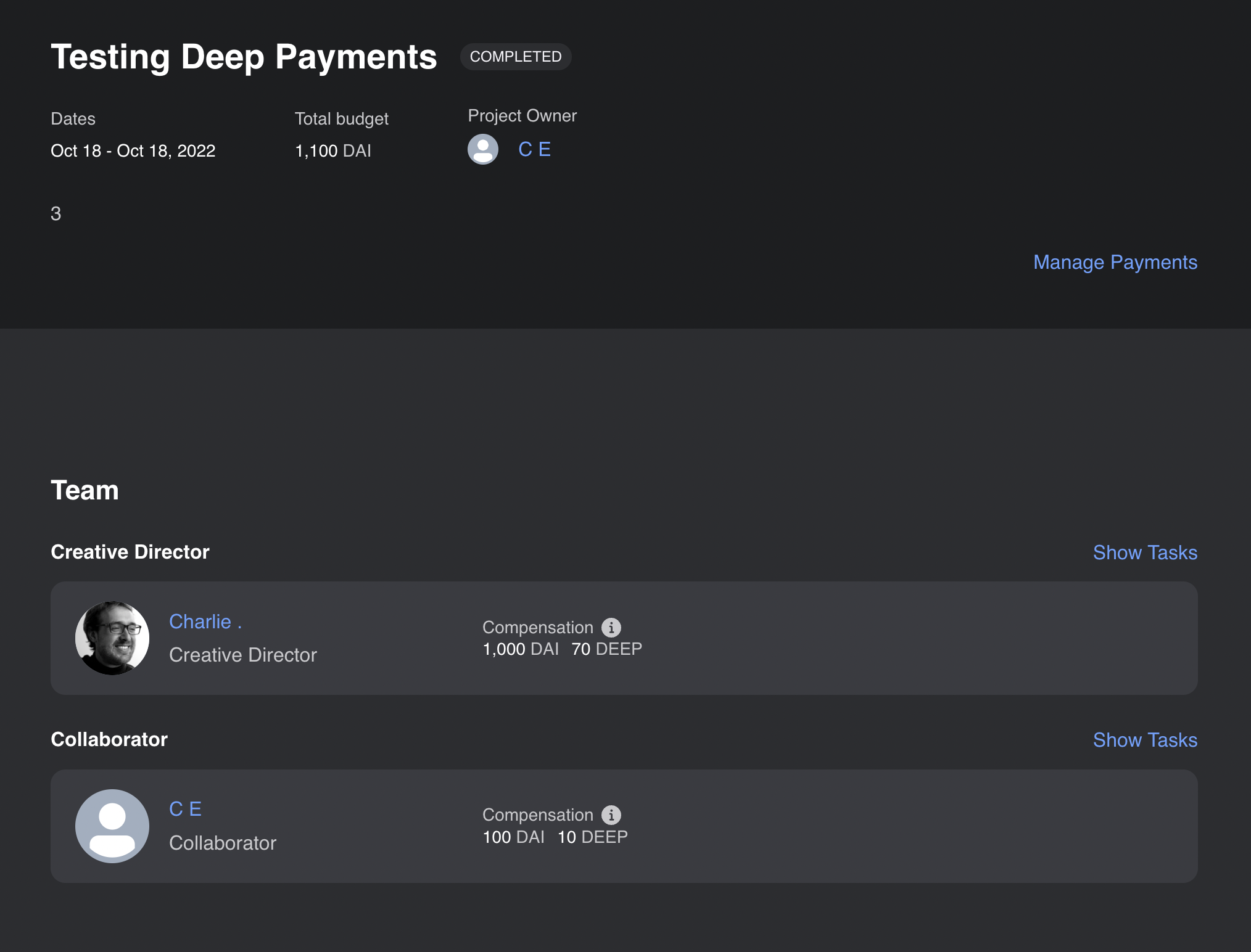1251x952 pixels.
Task: Click the Team section heading
Action: click(x=85, y=491)
